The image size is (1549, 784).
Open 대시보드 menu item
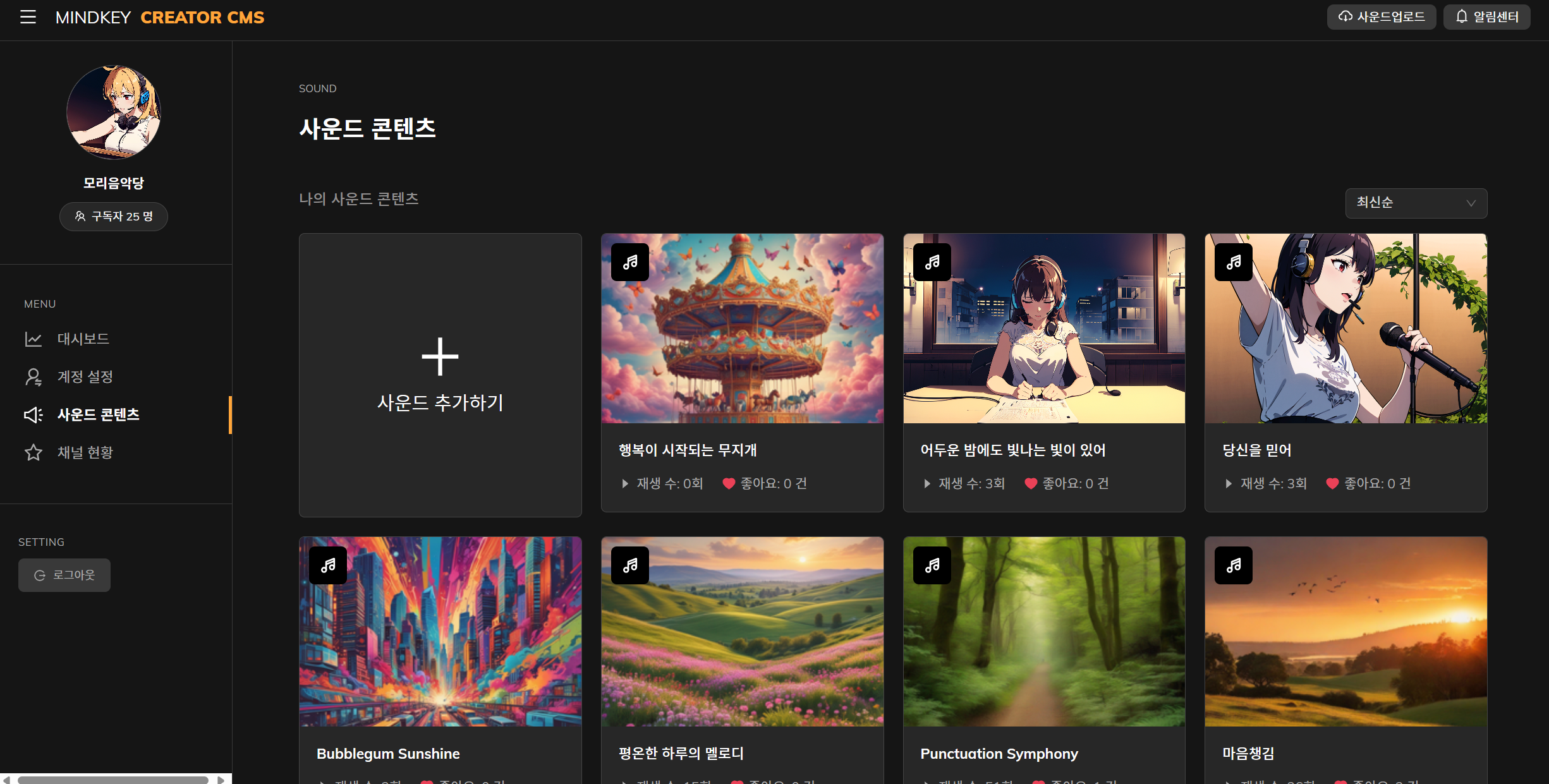pyautogui.click(x=83, y=339)
